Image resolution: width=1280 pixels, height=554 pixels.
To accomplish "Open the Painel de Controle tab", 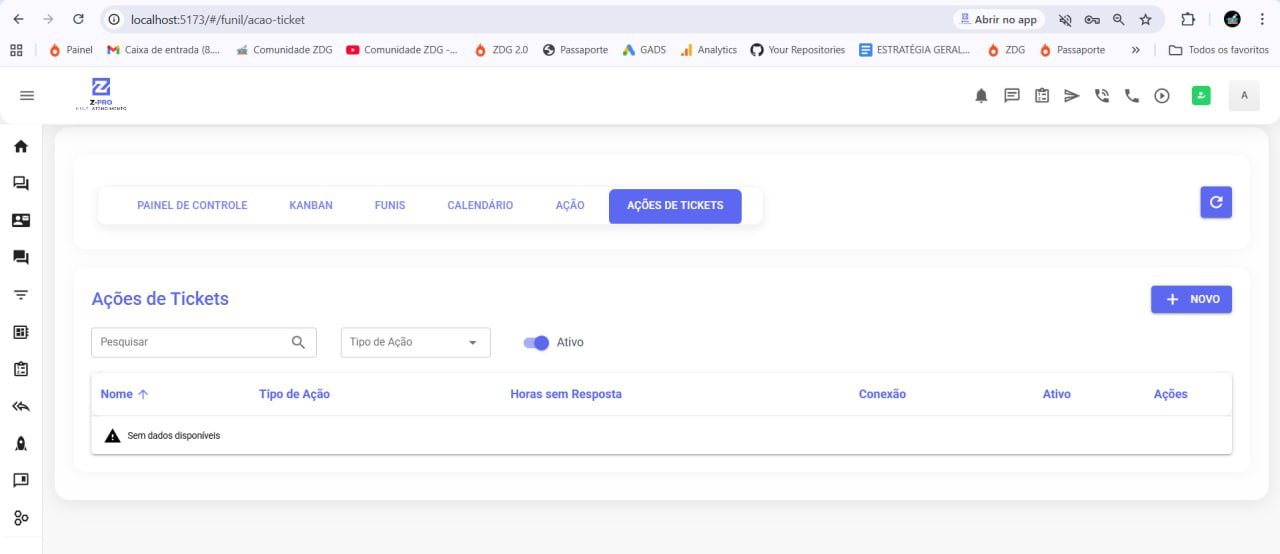I will [x=192, y=206].
